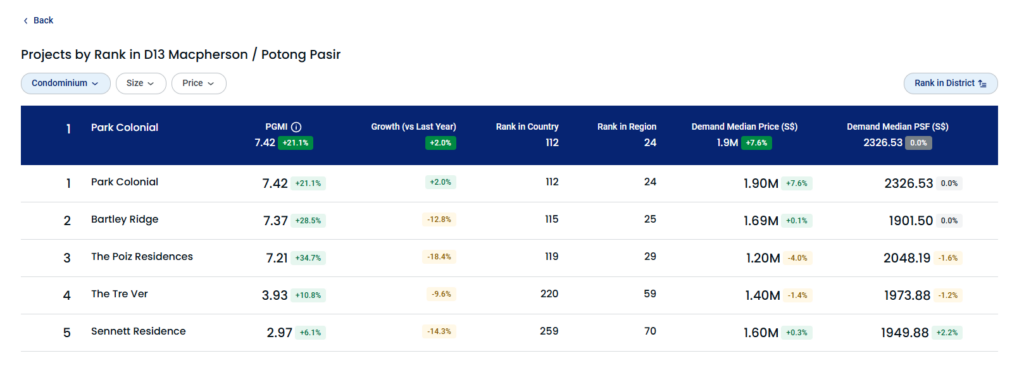
Task: Click Demand Median PSF (S$) header
Action: [897, 127]
